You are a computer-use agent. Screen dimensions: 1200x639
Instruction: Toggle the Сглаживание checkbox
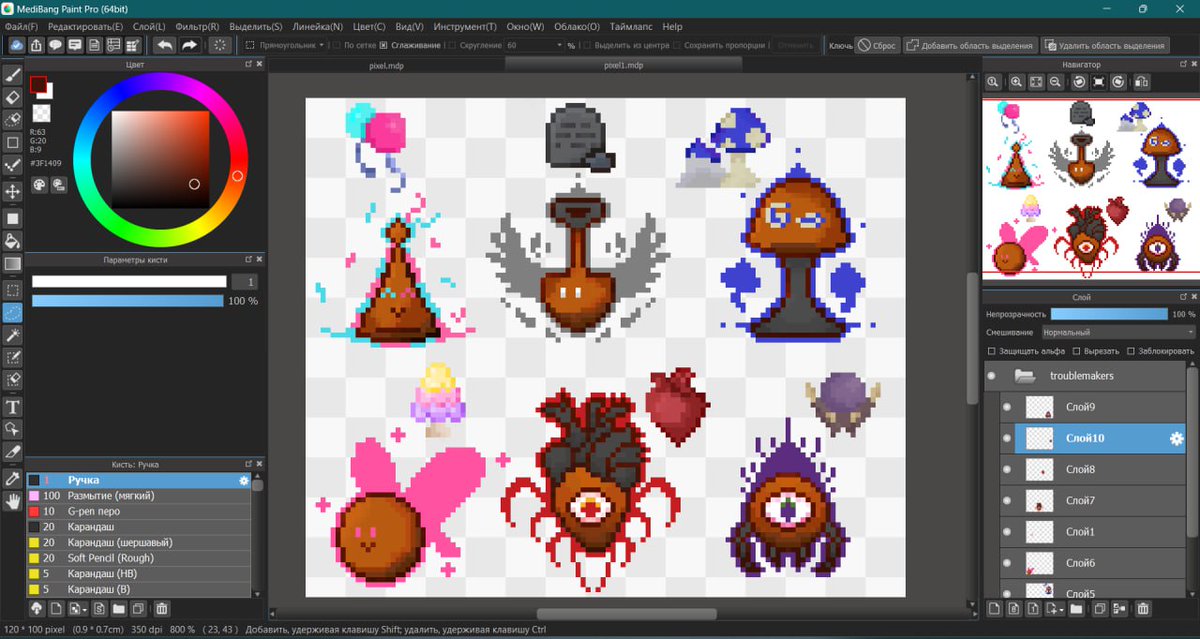pos(384,45)
